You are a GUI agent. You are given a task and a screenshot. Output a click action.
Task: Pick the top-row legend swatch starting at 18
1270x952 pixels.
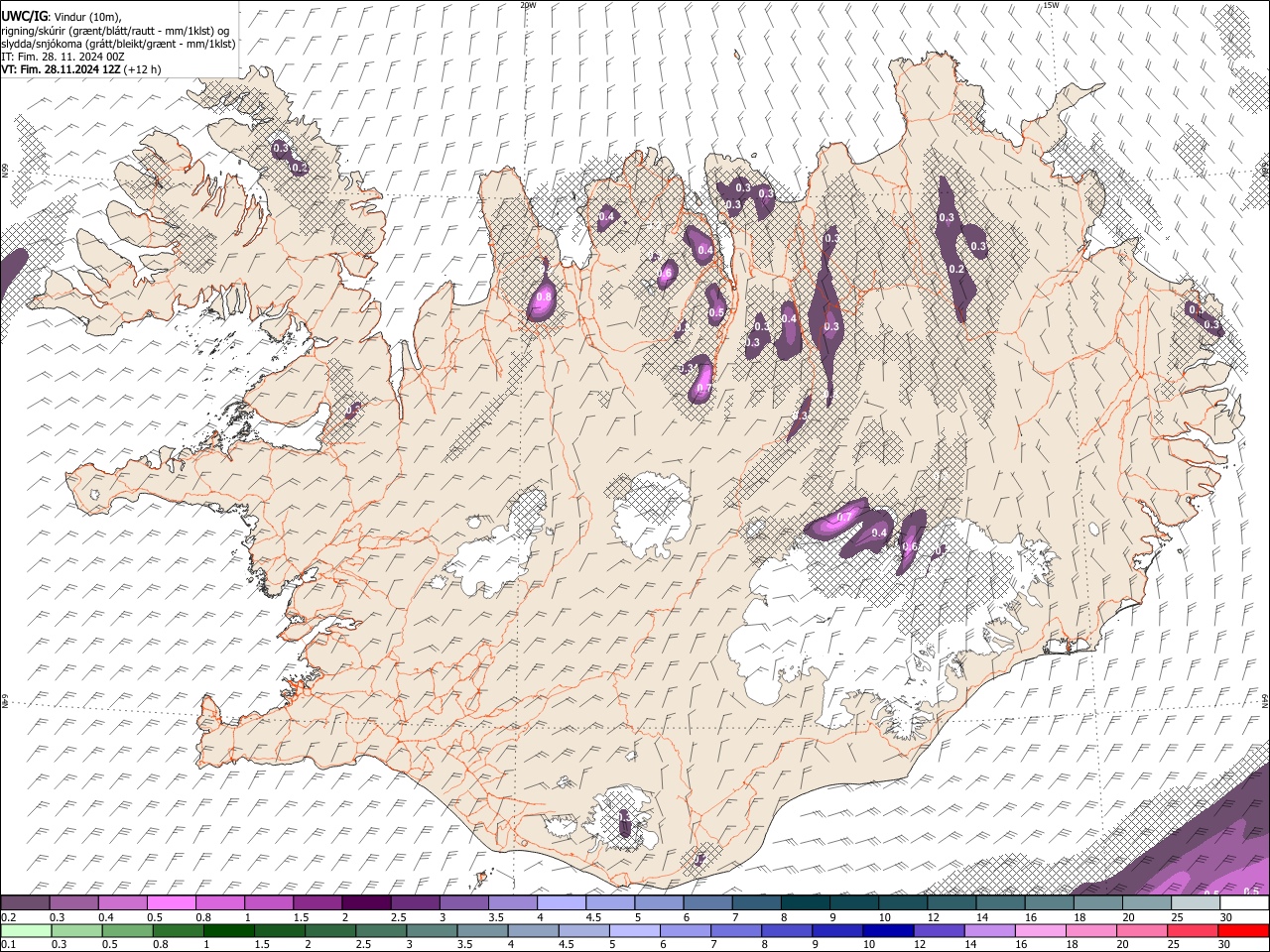tap(1097, 902)
